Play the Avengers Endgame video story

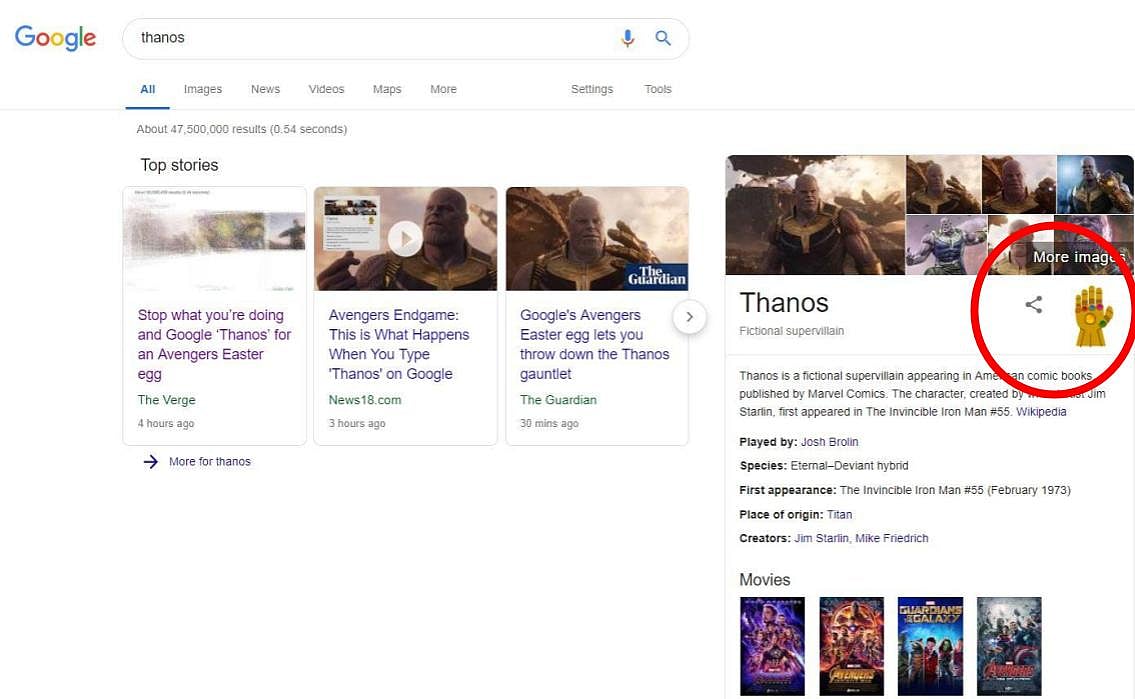[405, 238]
